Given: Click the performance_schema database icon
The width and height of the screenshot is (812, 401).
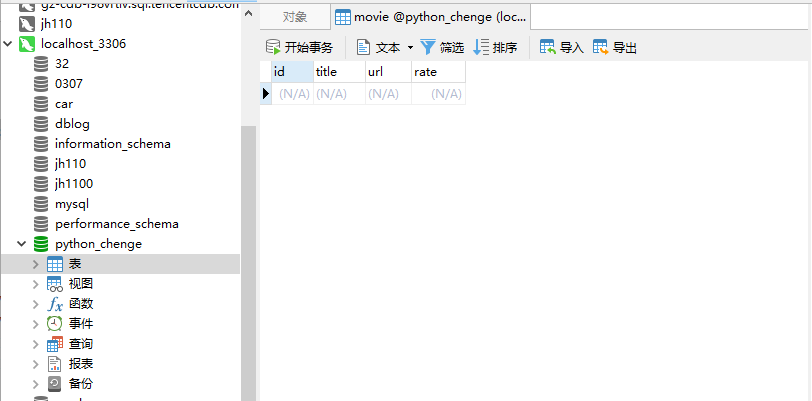Looking at the screenshot, I should [41, 224].
